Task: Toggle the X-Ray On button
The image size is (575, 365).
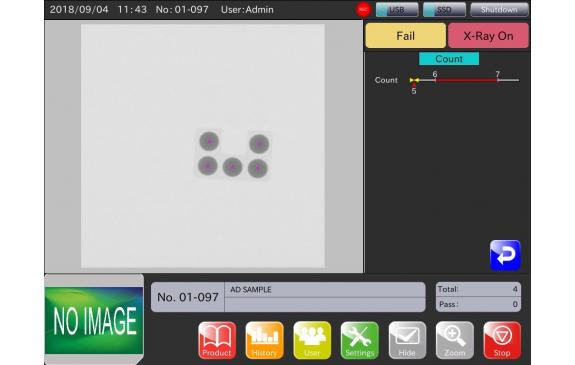Action: coord(488,36)
